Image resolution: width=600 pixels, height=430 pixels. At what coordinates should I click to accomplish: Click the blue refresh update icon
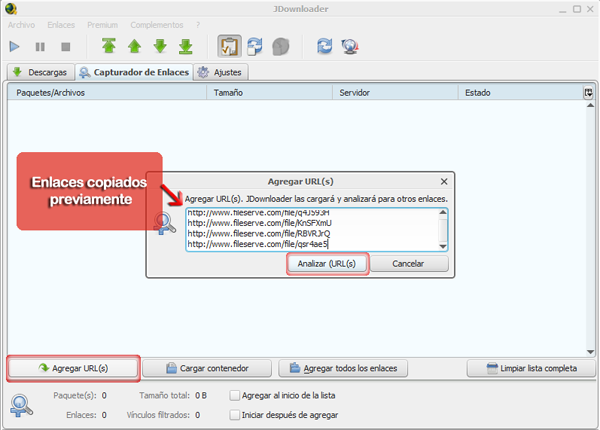pos(324,46)
